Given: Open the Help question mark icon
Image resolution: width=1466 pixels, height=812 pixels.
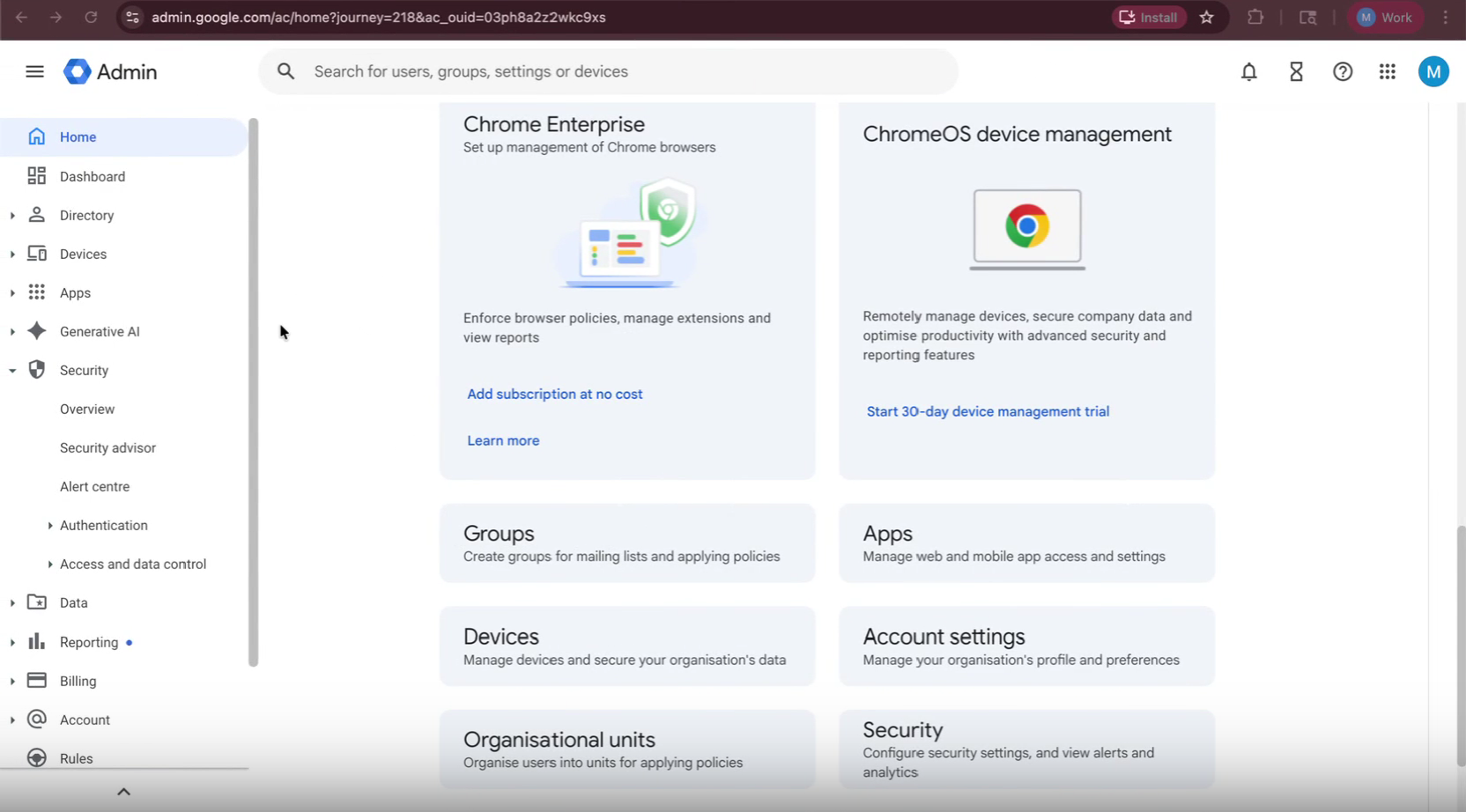Looking at the screenshot, I should coord(1342,71).
